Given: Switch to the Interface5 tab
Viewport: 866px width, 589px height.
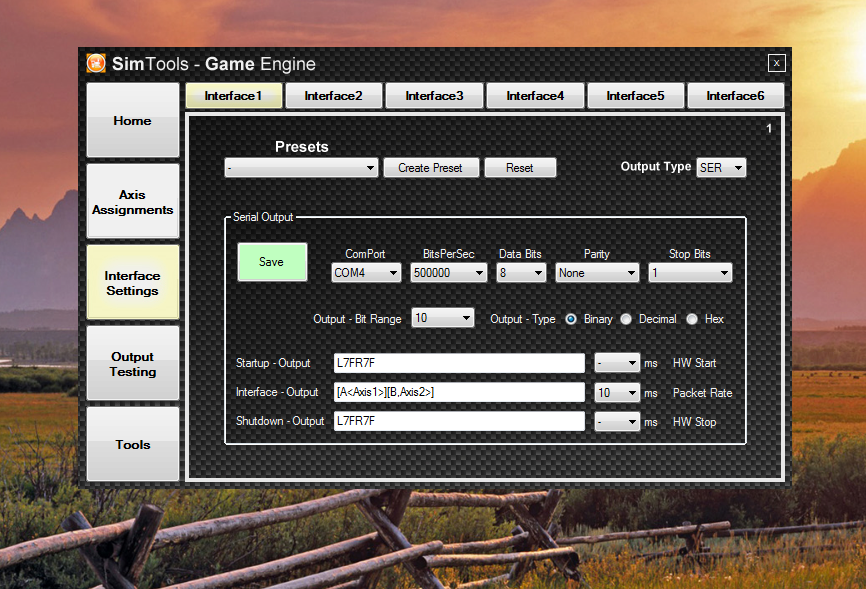Looking at the screenshot, I should pyautogui.click(x=635, y=96).
